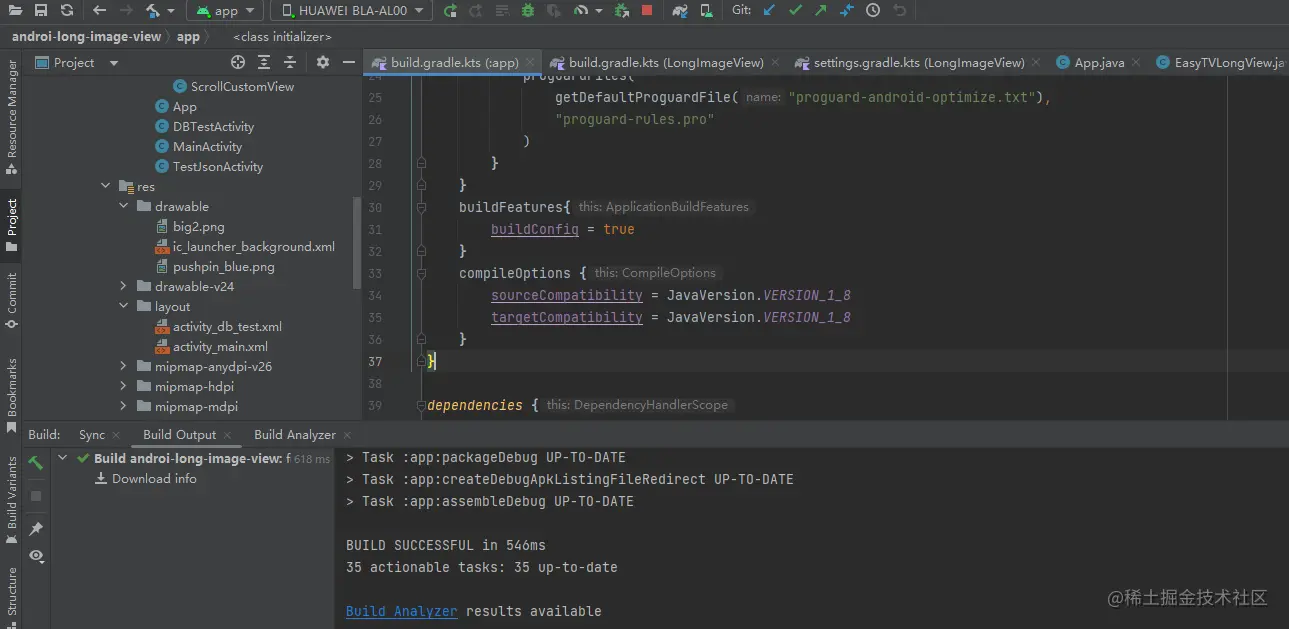
Task: Open the EasyTVLongView.java editor tab
Action: tap(1219, 62)
